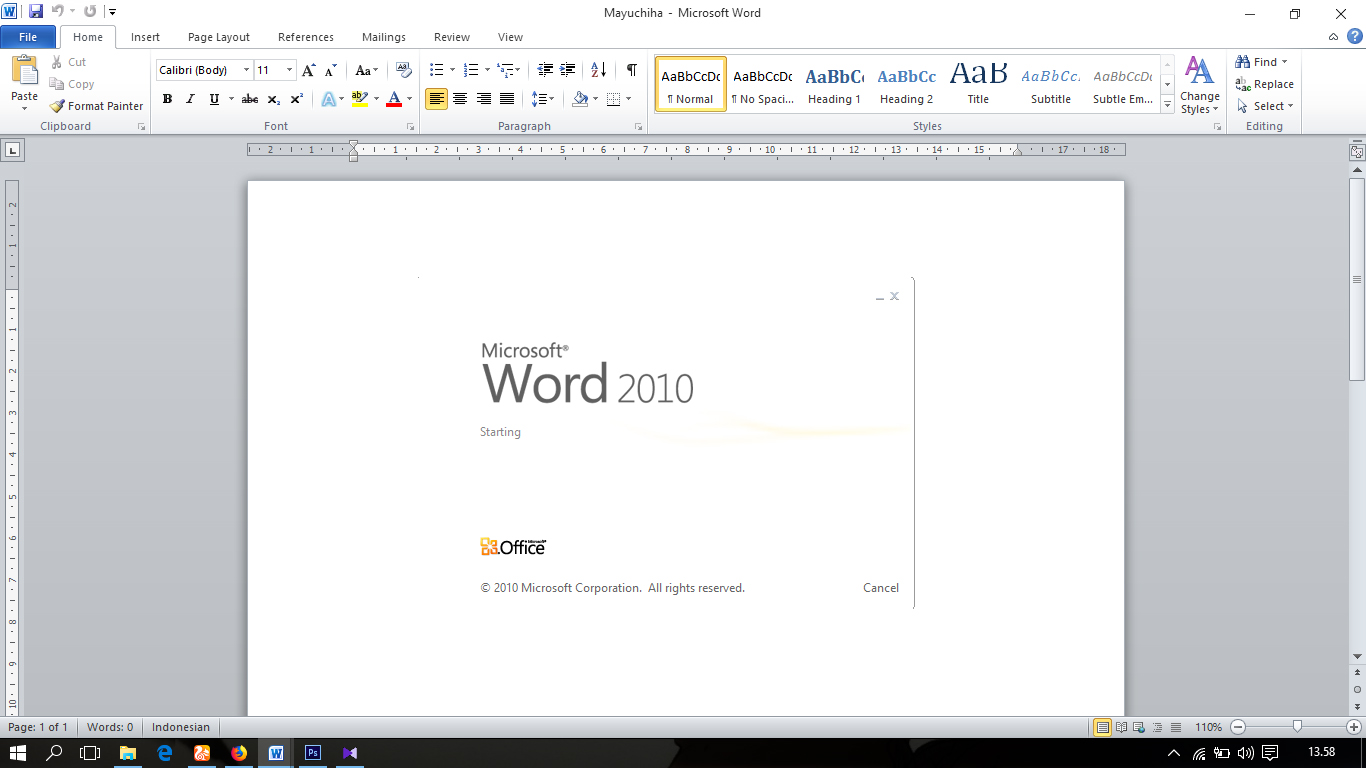This screenshot has height=768, width=1366.
Task: Click the Words: 0 counter
Action: pyautogui.click(x=109, y=727)
